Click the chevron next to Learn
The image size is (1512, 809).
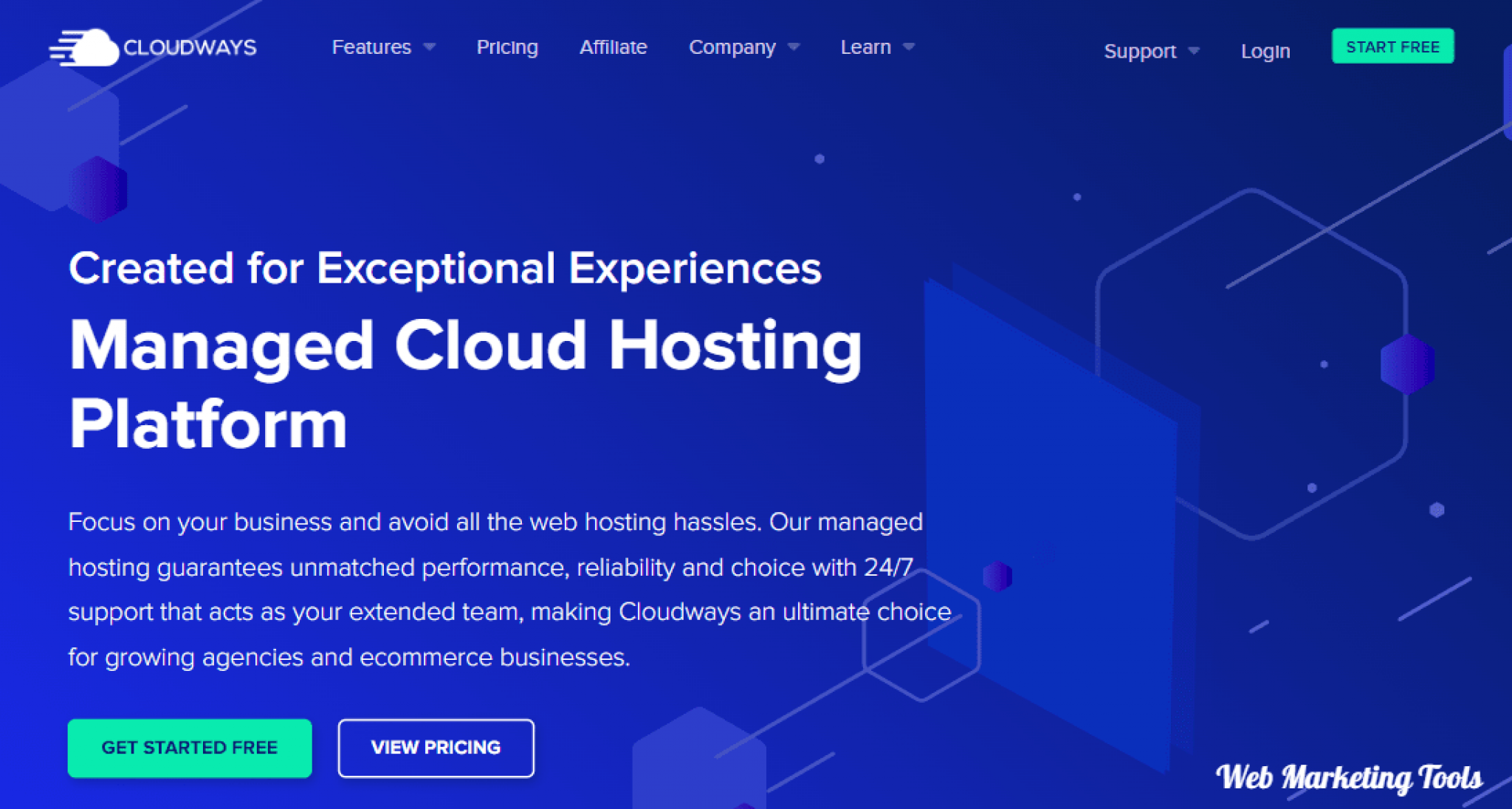click(x=908, y=47)
